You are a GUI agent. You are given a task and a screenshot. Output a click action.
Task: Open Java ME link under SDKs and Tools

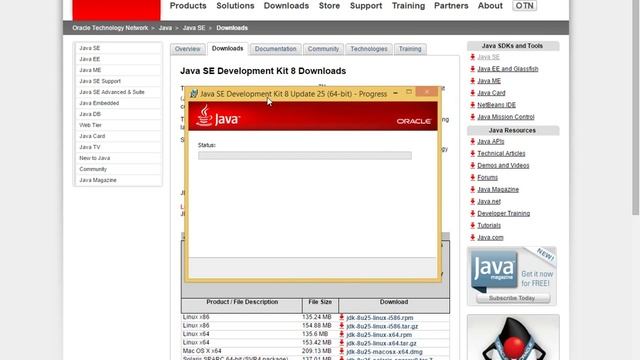489,81
